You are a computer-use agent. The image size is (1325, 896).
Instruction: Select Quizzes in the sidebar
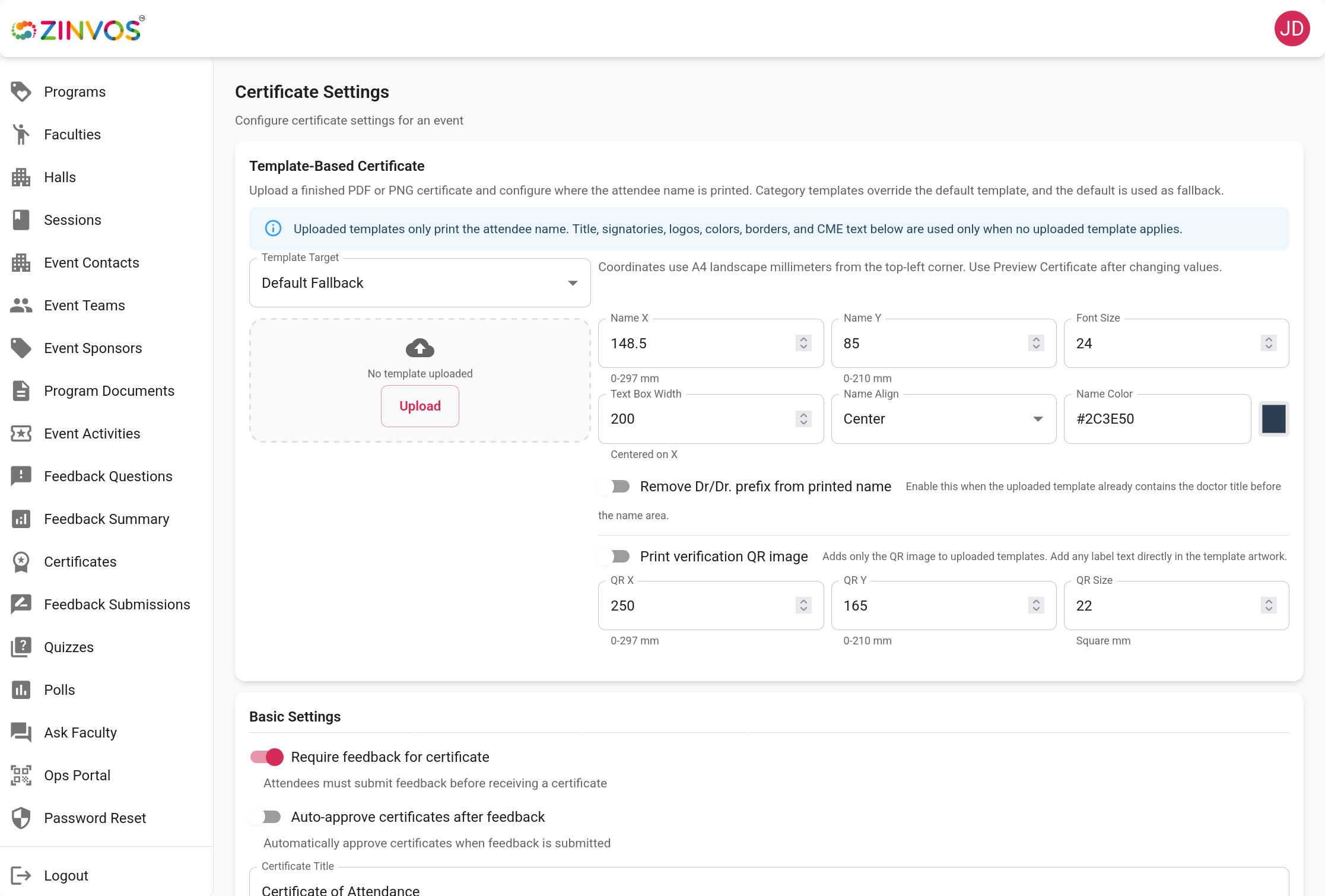click(x=106, y=647)
